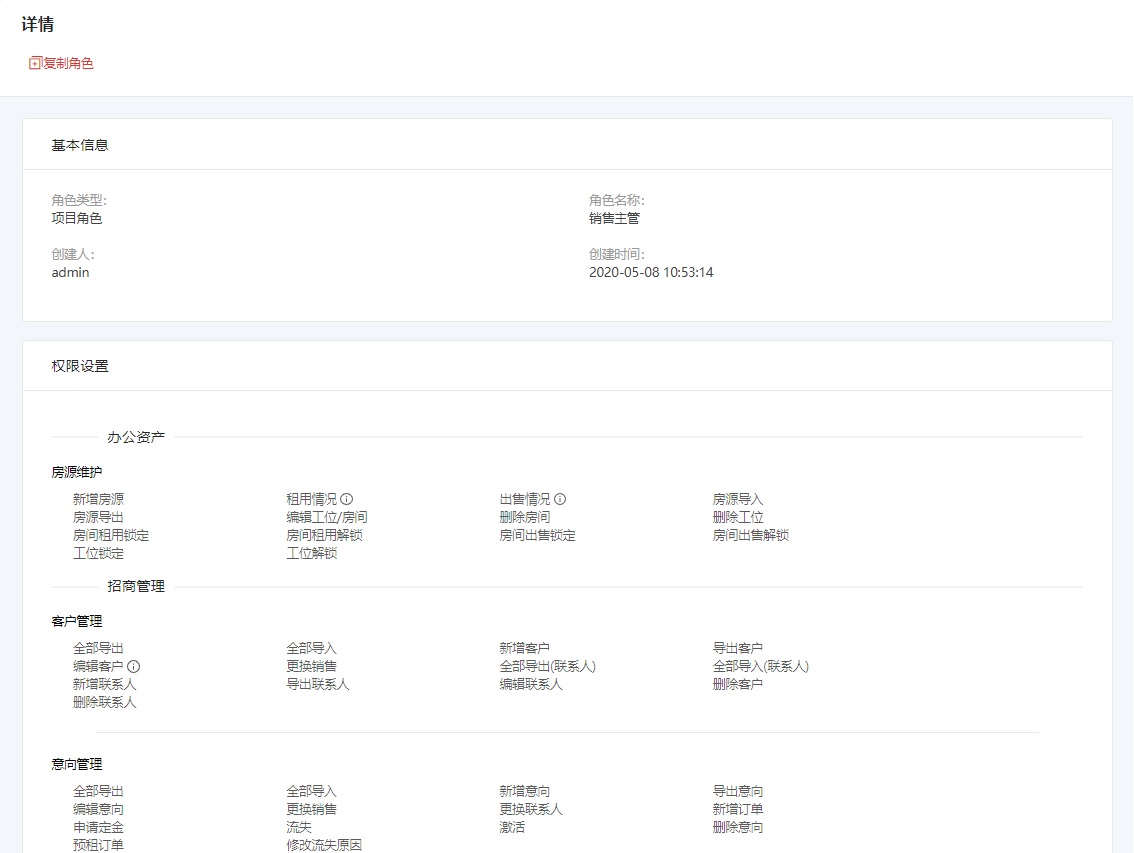Click the copy icon beside 复制角色

pos(35,63)
